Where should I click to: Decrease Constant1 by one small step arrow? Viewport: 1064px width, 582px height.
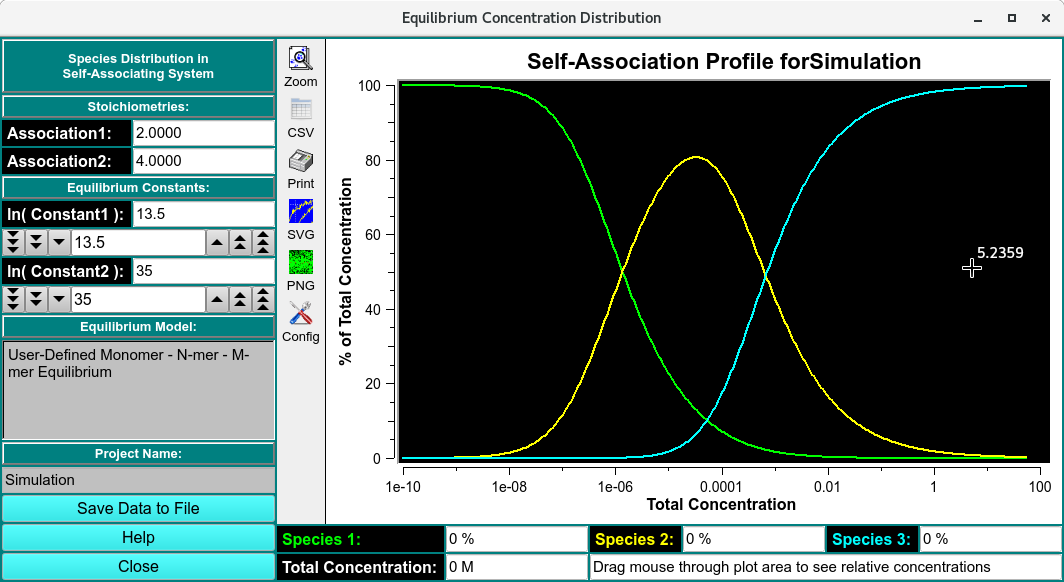pos(59,243)
